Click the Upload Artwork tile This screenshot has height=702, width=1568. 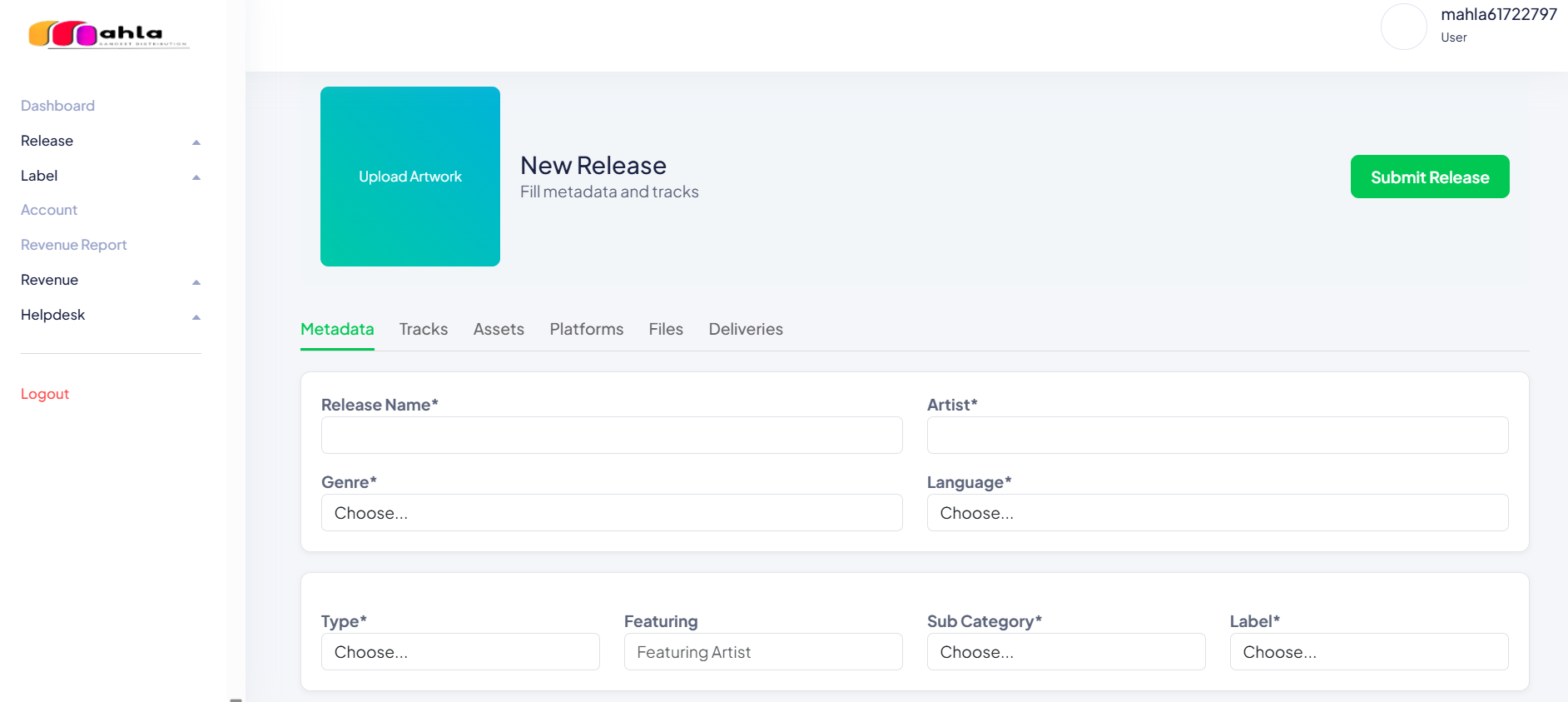pos(409,177)
